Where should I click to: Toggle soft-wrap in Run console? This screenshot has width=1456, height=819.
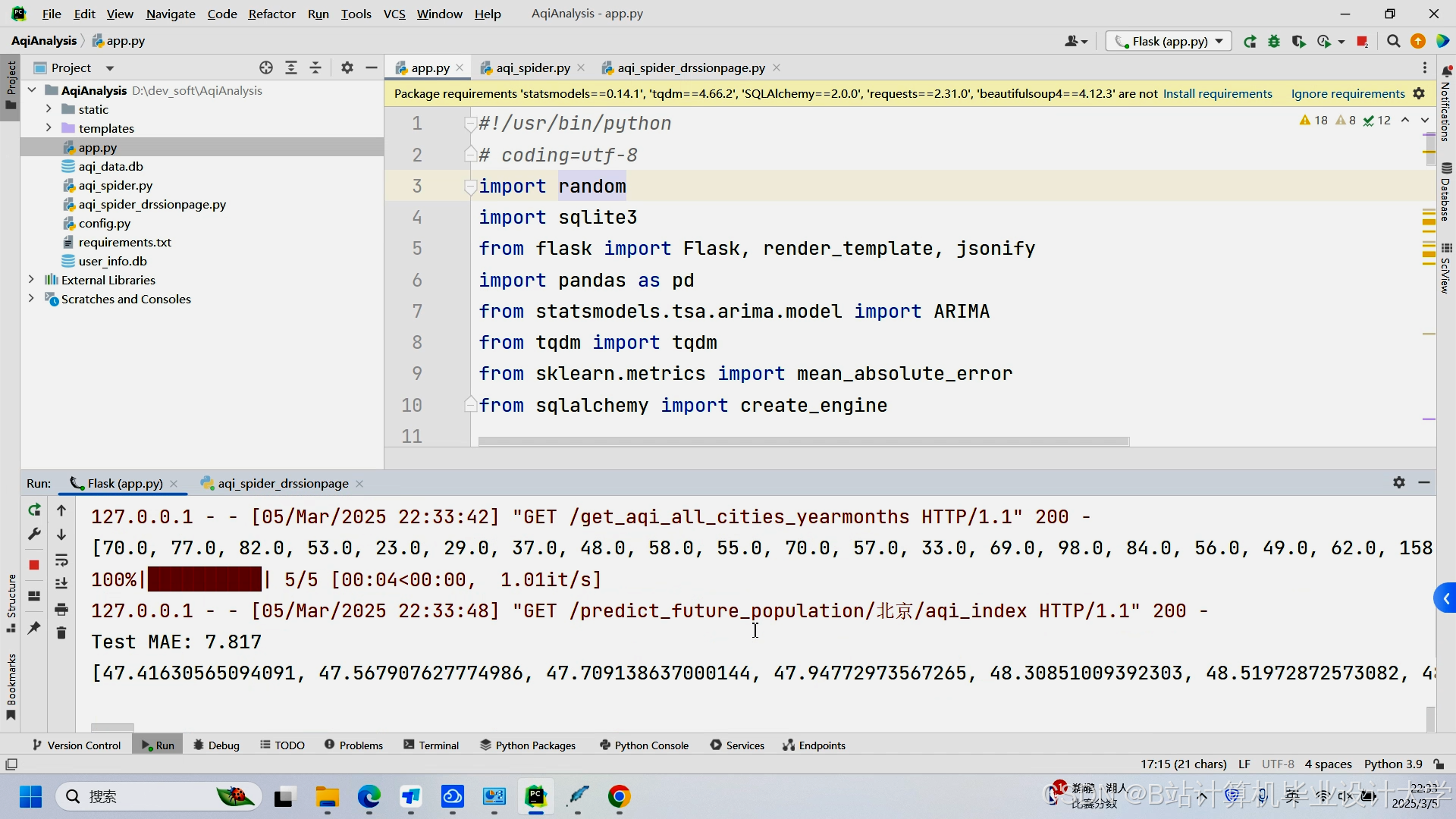[61, 560]
